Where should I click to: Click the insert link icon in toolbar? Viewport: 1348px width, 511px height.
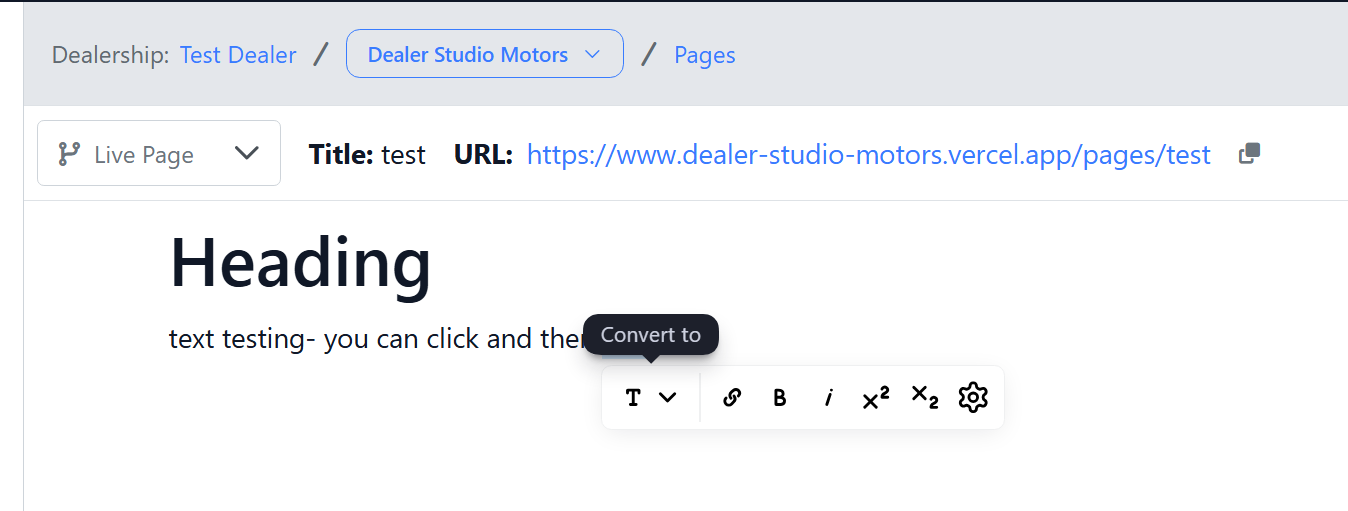point(731,398)
